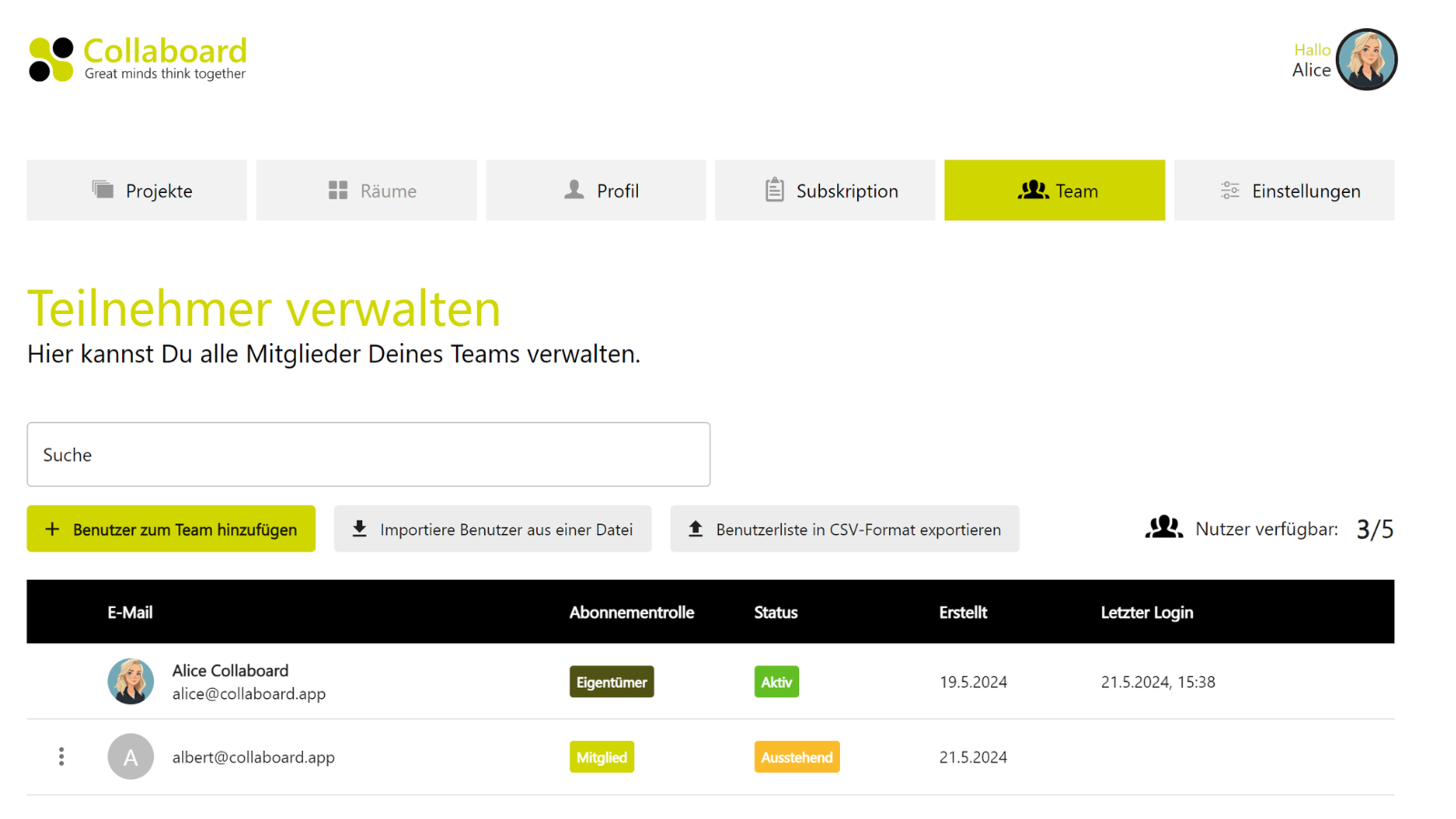1456x819 pixels.
Task: Switch to the Subskription tab
Action: point(824,190)
